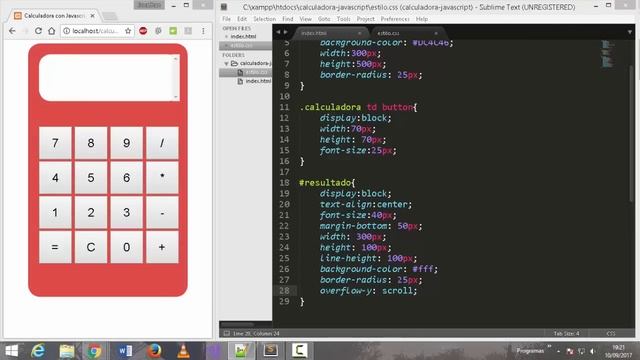640x360 pixels.
Task: Click Chrome icon in taskbar
Action: 95,351
